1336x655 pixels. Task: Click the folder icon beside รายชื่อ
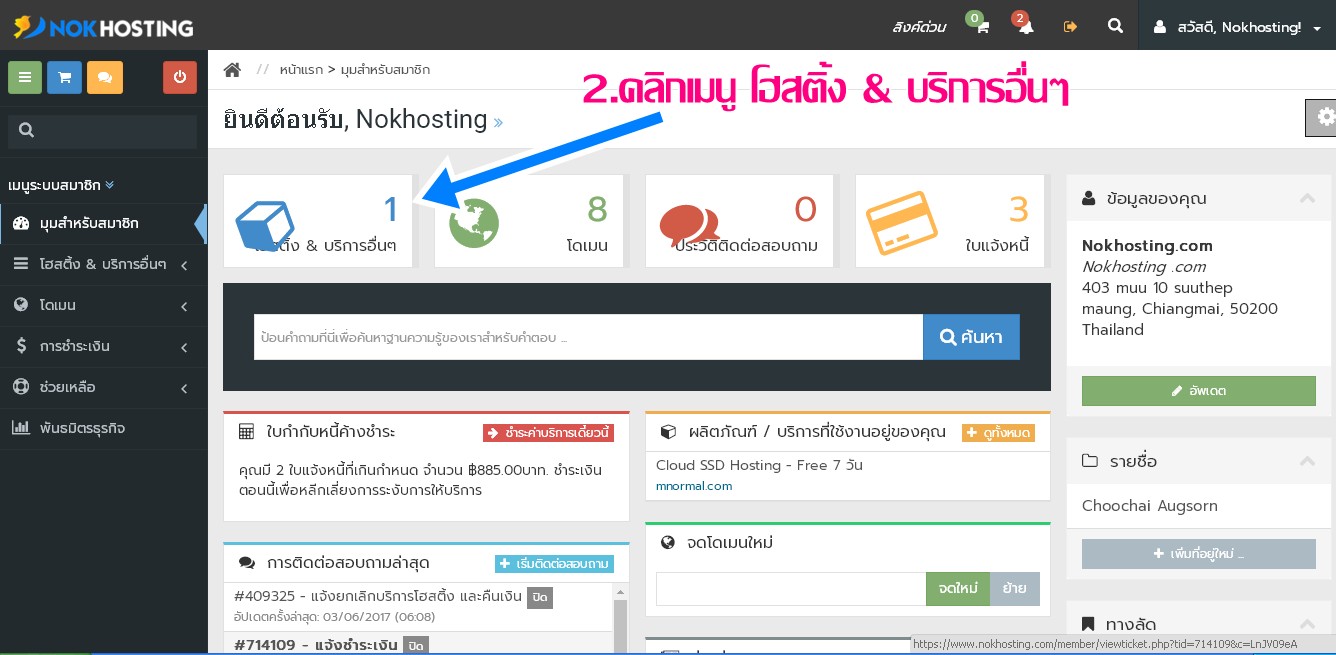(x=1090, y=461)
